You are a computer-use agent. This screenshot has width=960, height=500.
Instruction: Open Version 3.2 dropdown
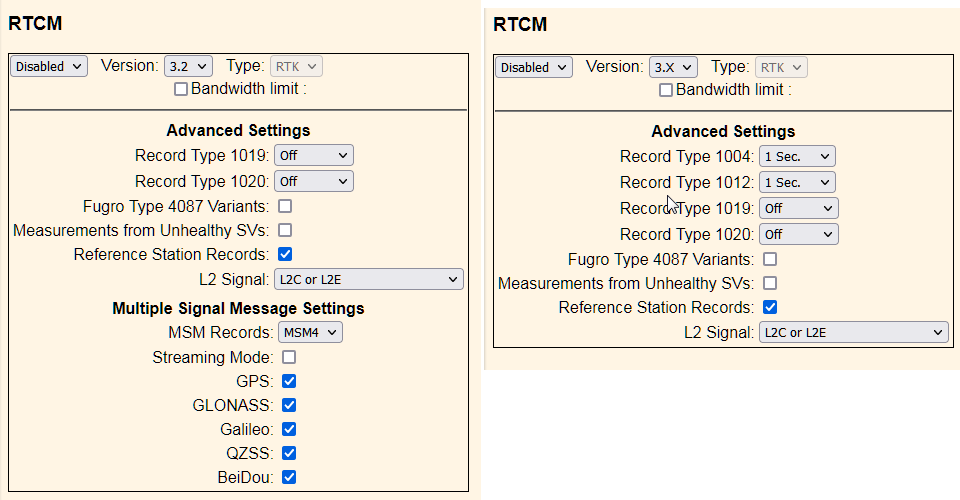[x=188, y=66]
